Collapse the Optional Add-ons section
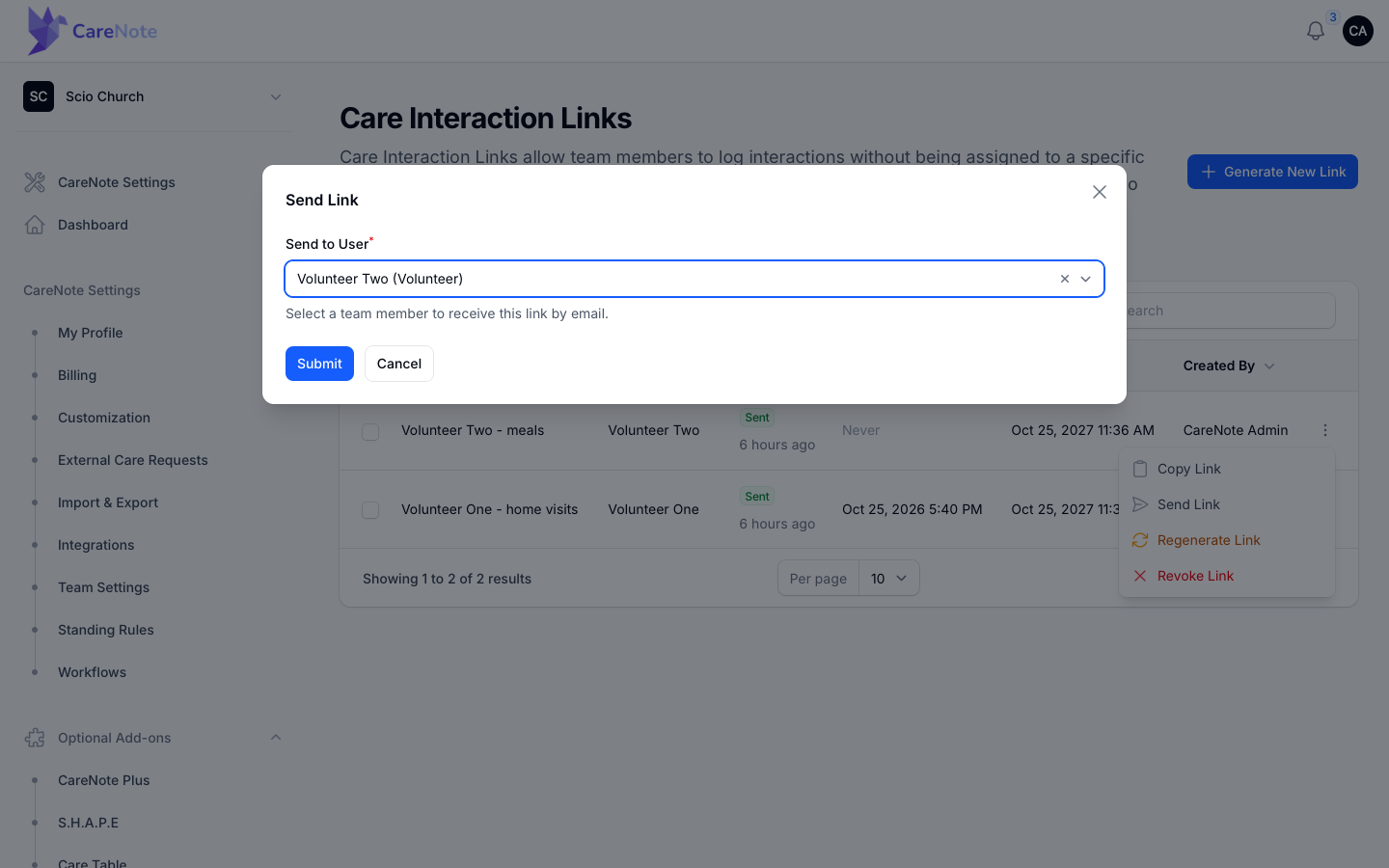 (x=276, y=738)
